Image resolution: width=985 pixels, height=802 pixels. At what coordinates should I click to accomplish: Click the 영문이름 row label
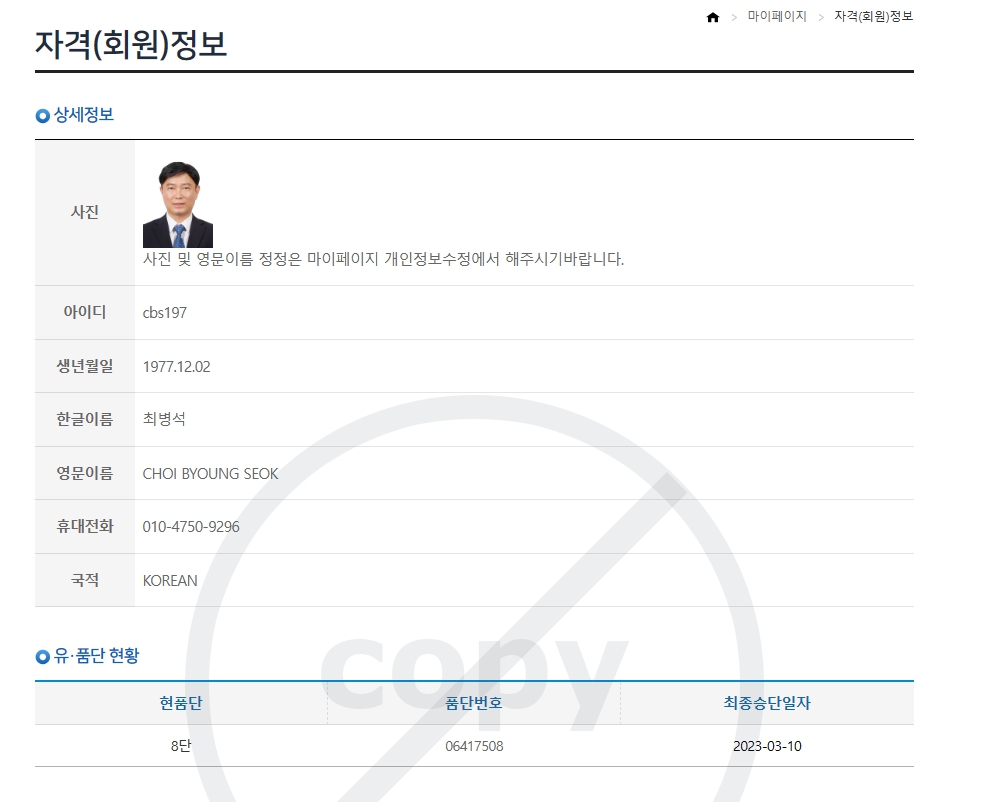pos(85,473)
